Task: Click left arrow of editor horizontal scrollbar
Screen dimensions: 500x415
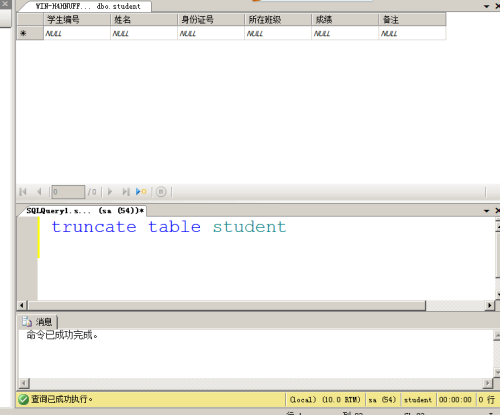Action: [x=22, y=305]
